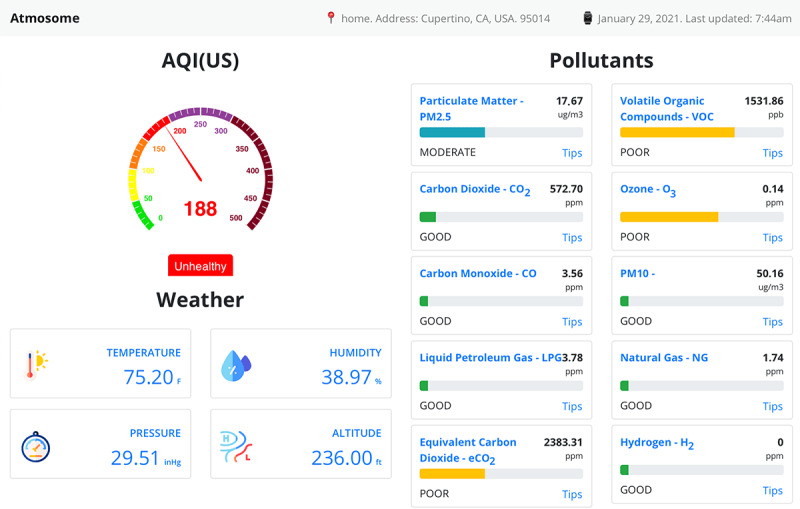Click the PM2.5 teal level bar
This screenshot has width=800, height=509.
click(x=452, y=133)
